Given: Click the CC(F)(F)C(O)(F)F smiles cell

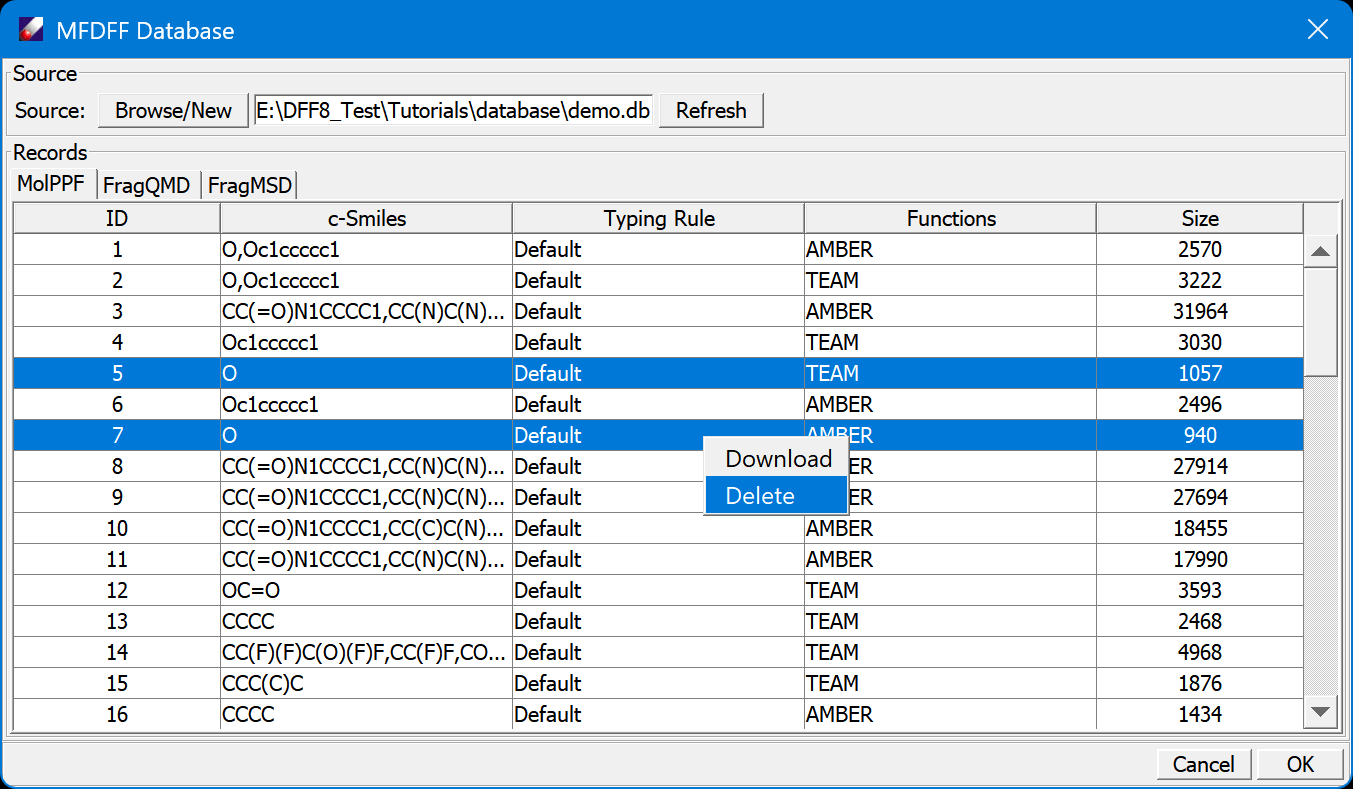Looking at the screenshot, I should coord(367,652).
